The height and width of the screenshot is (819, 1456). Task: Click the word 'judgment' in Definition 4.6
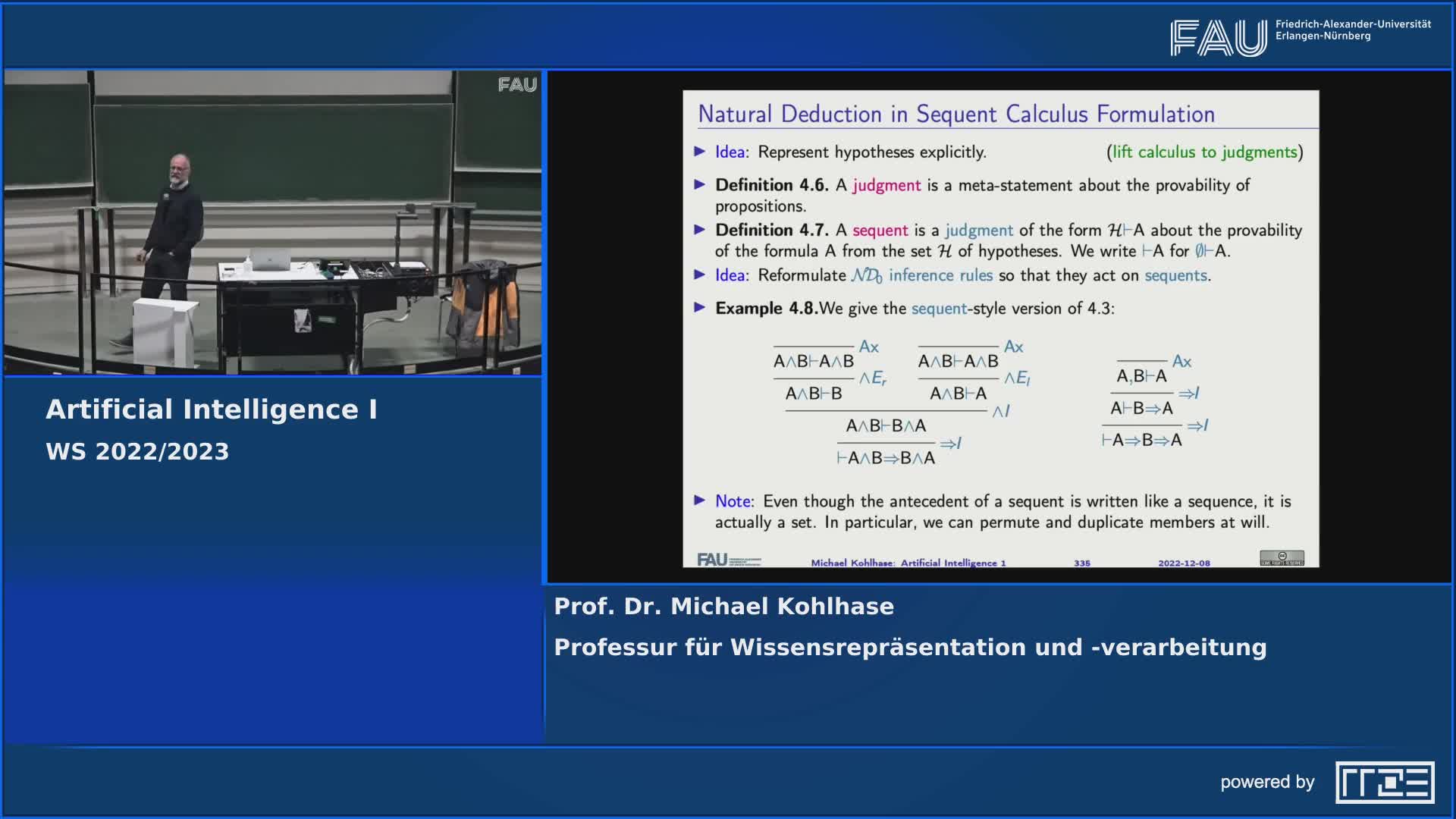[x=886, y=185]
